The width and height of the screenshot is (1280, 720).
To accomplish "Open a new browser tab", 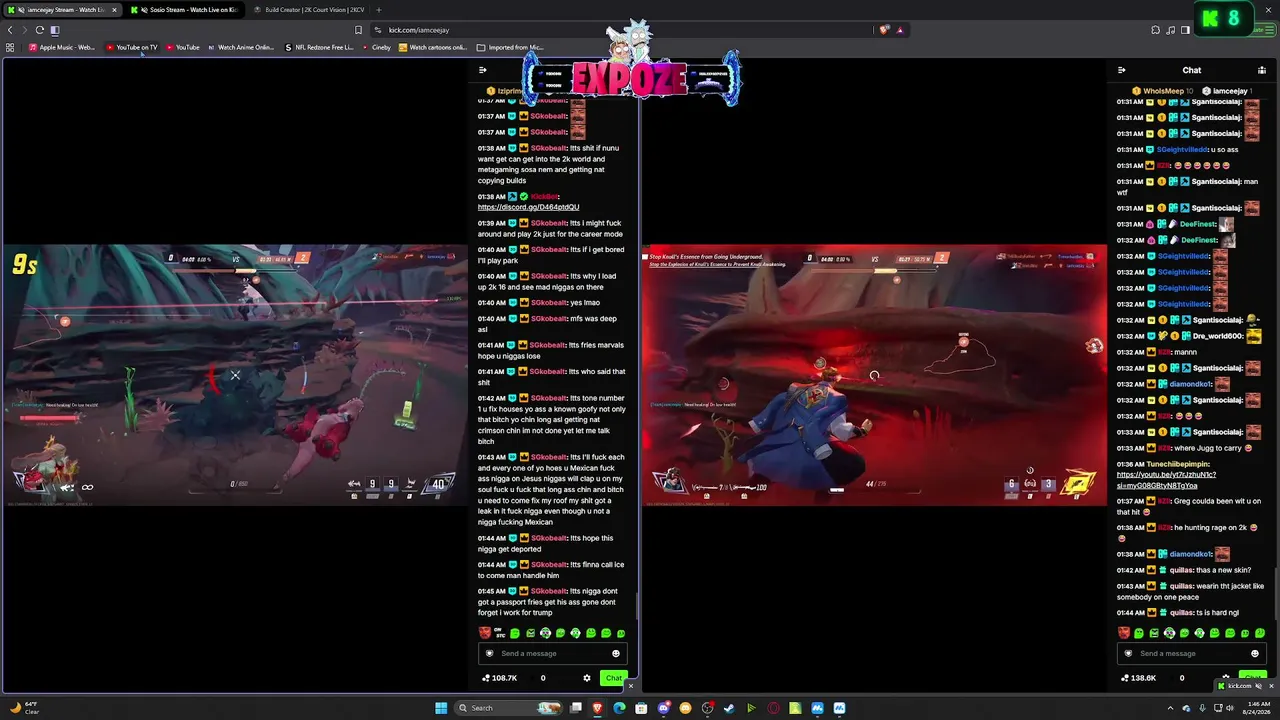I will 378,10.
